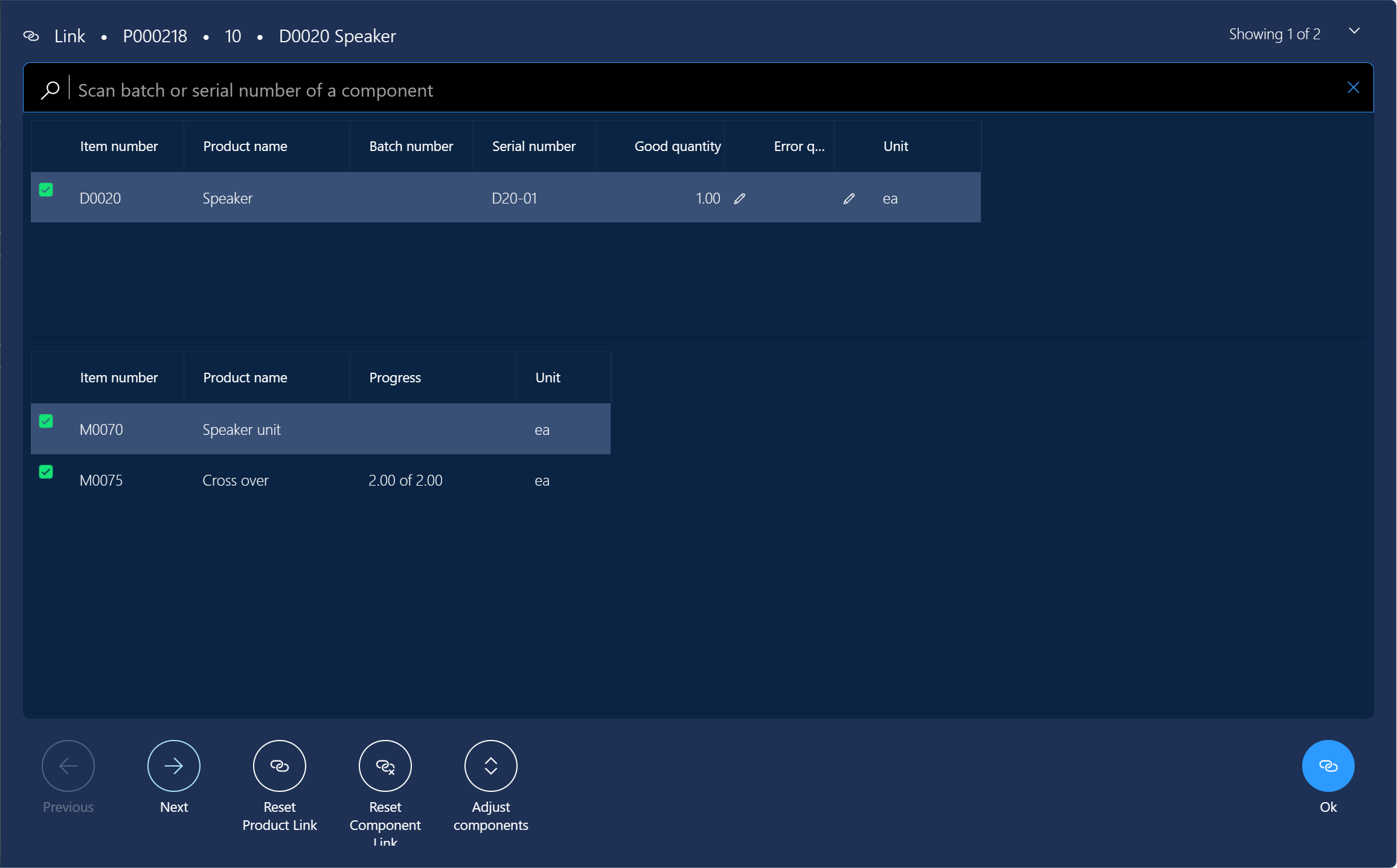
Task: Open Adjust components
Action: point(490,766)
